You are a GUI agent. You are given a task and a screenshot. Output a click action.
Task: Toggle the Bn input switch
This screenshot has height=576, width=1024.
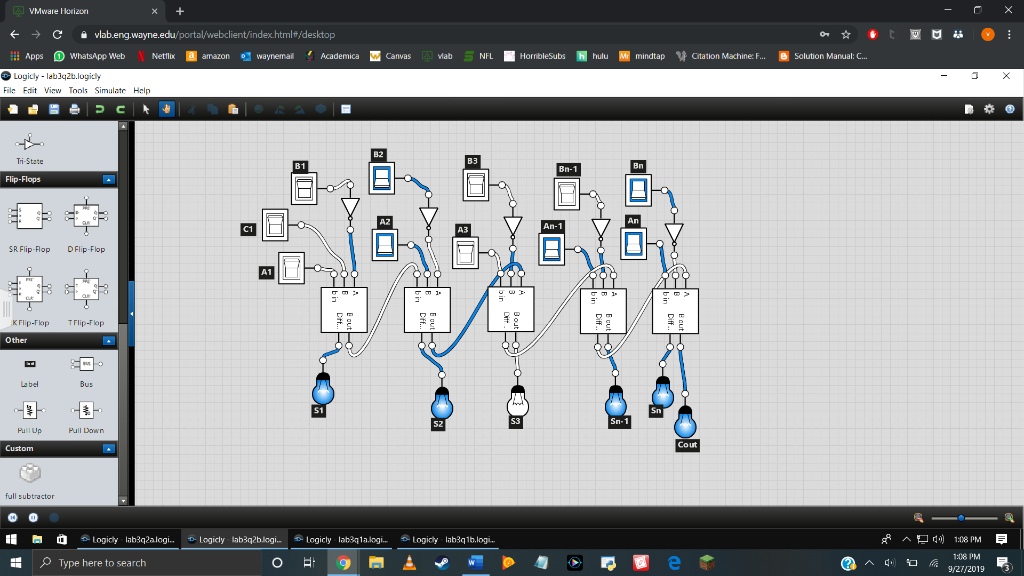(638, 190)
